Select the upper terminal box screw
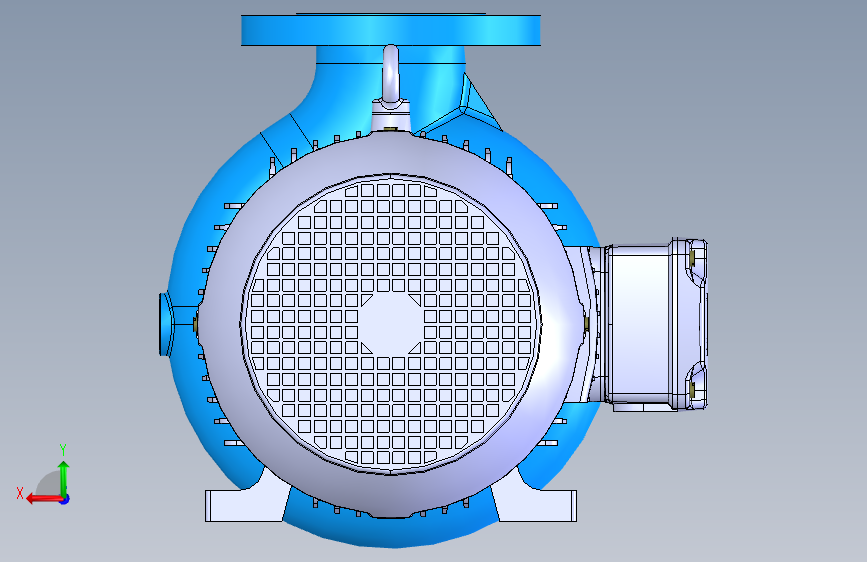The image size is (867, 562). pyautogui.click(x=692, y=257)
